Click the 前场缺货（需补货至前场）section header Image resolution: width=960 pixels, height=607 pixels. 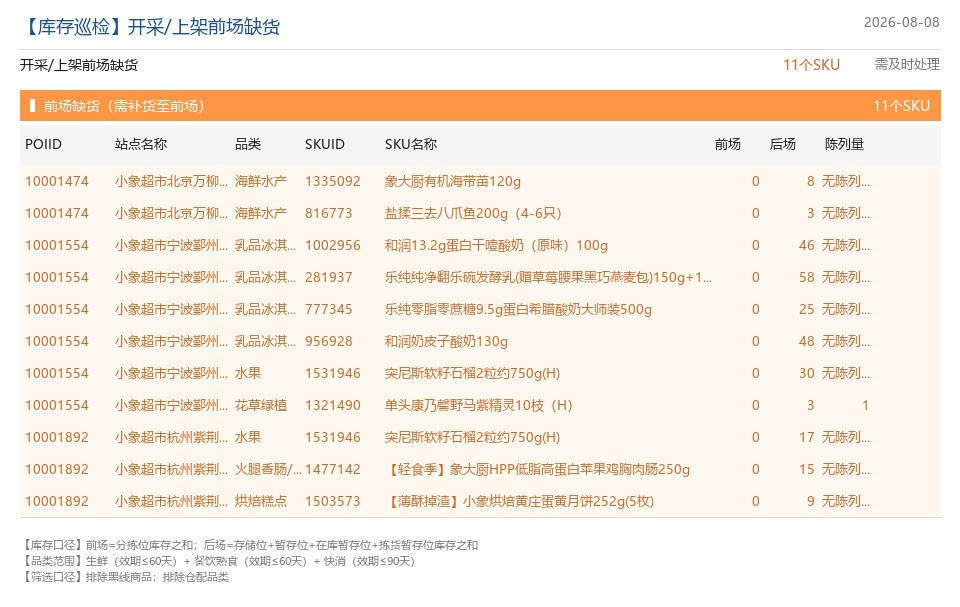(x=480, y=106)
